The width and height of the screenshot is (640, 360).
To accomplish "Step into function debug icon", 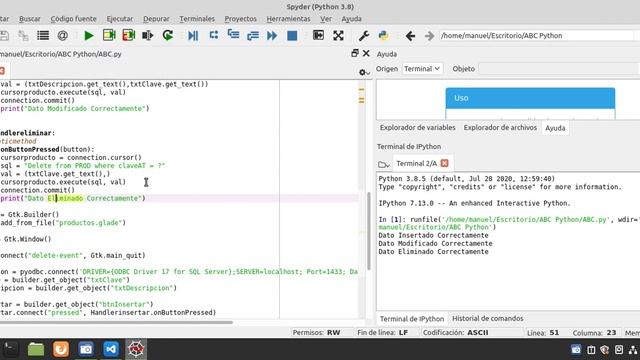I will click(x=233, y=34).
